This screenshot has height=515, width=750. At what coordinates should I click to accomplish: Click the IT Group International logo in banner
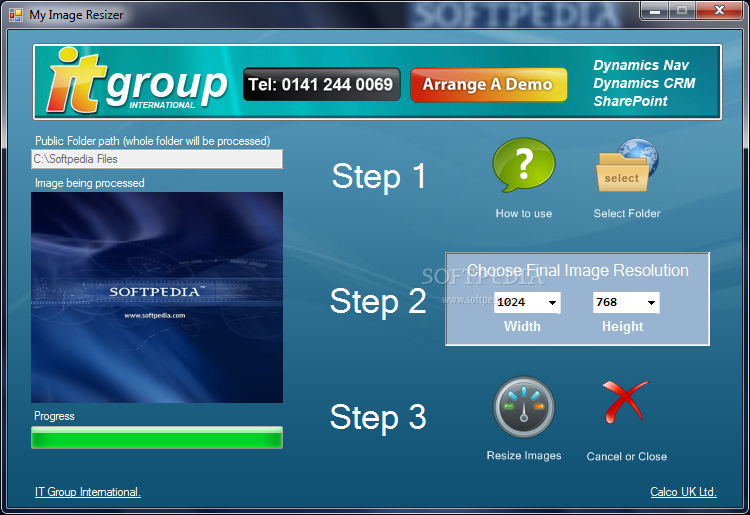(137, 81)
